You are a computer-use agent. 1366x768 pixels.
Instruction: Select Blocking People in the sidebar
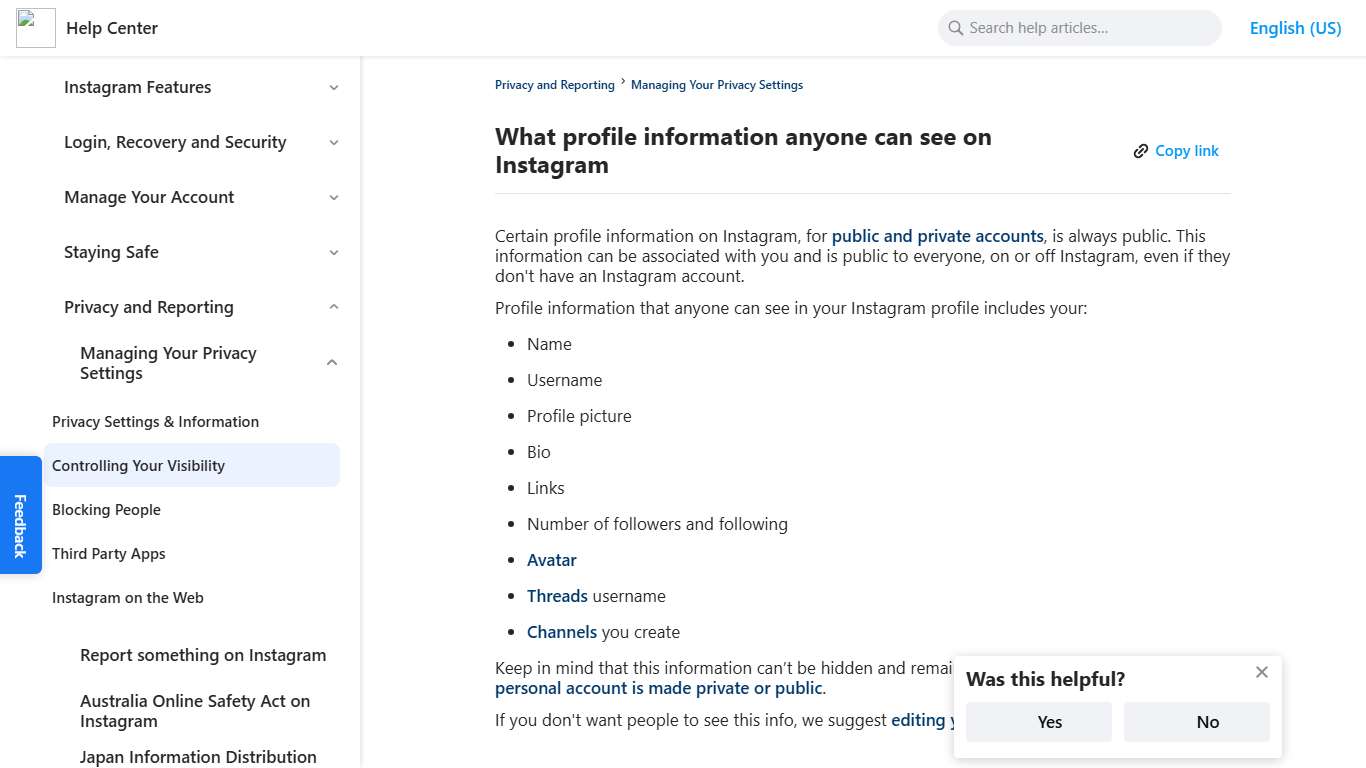click(x=106, y=510)
